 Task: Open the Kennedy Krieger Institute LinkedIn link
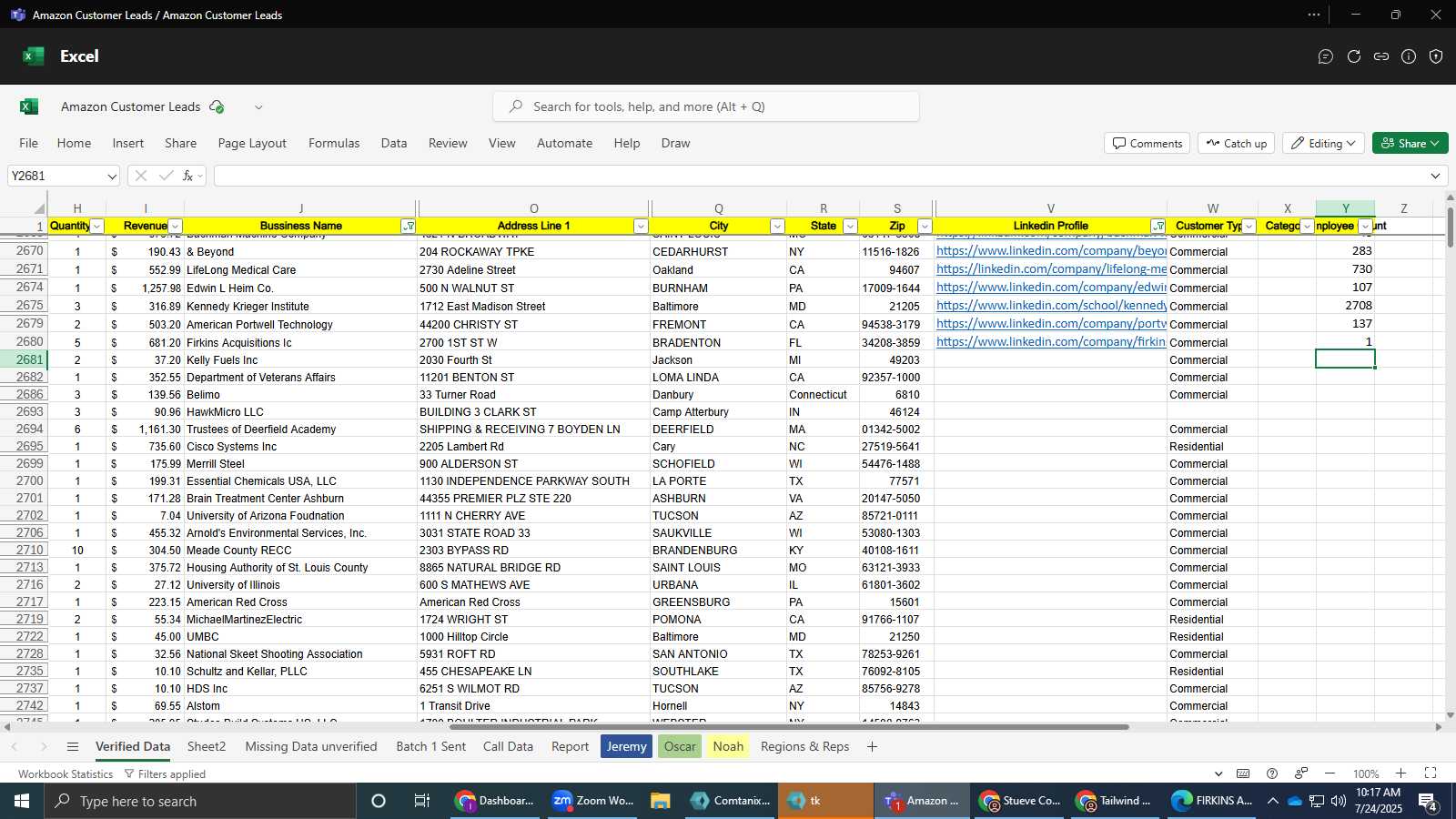point(1051,306)
